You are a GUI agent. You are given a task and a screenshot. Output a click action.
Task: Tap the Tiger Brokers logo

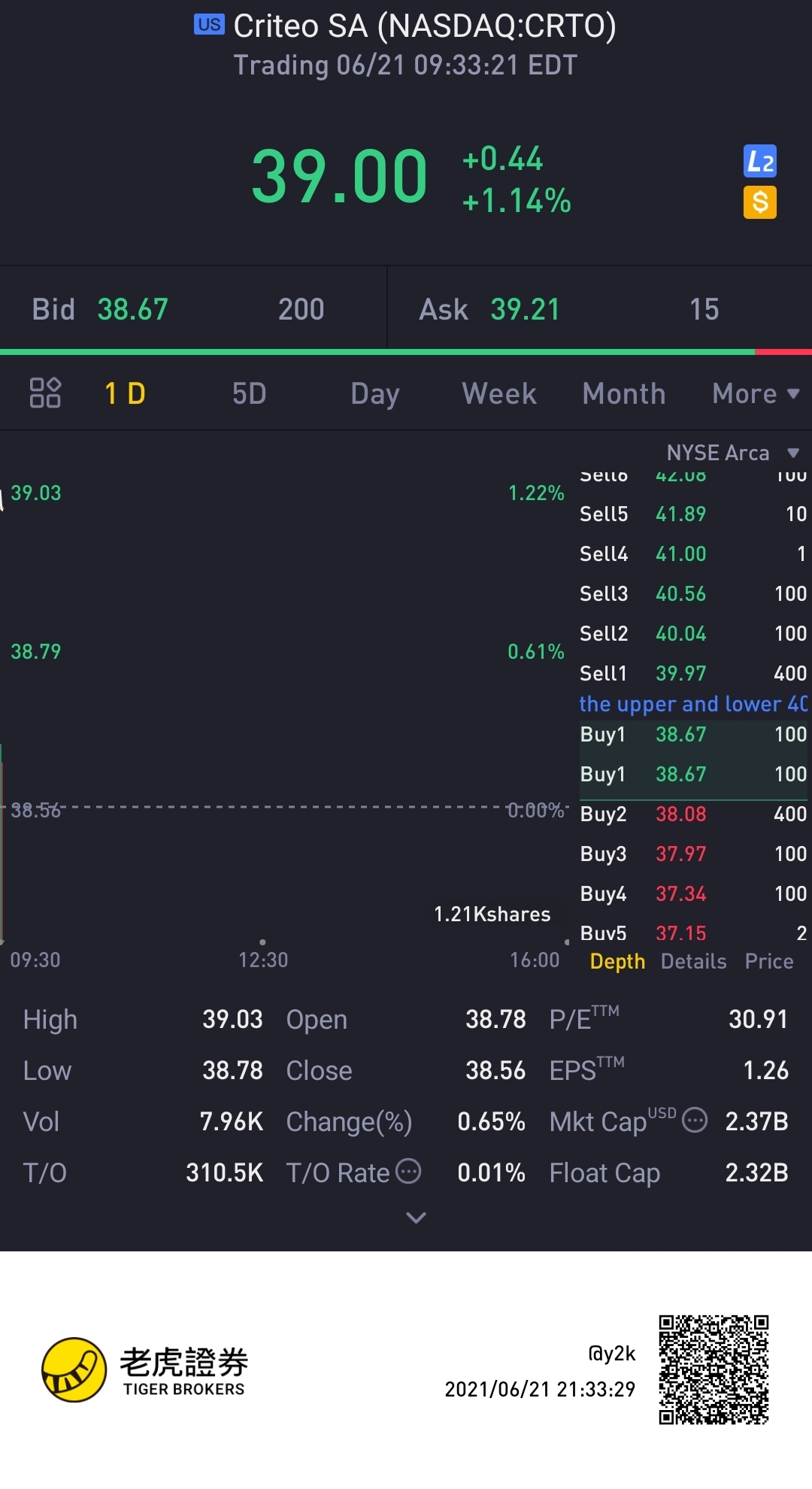[145, 1369]
